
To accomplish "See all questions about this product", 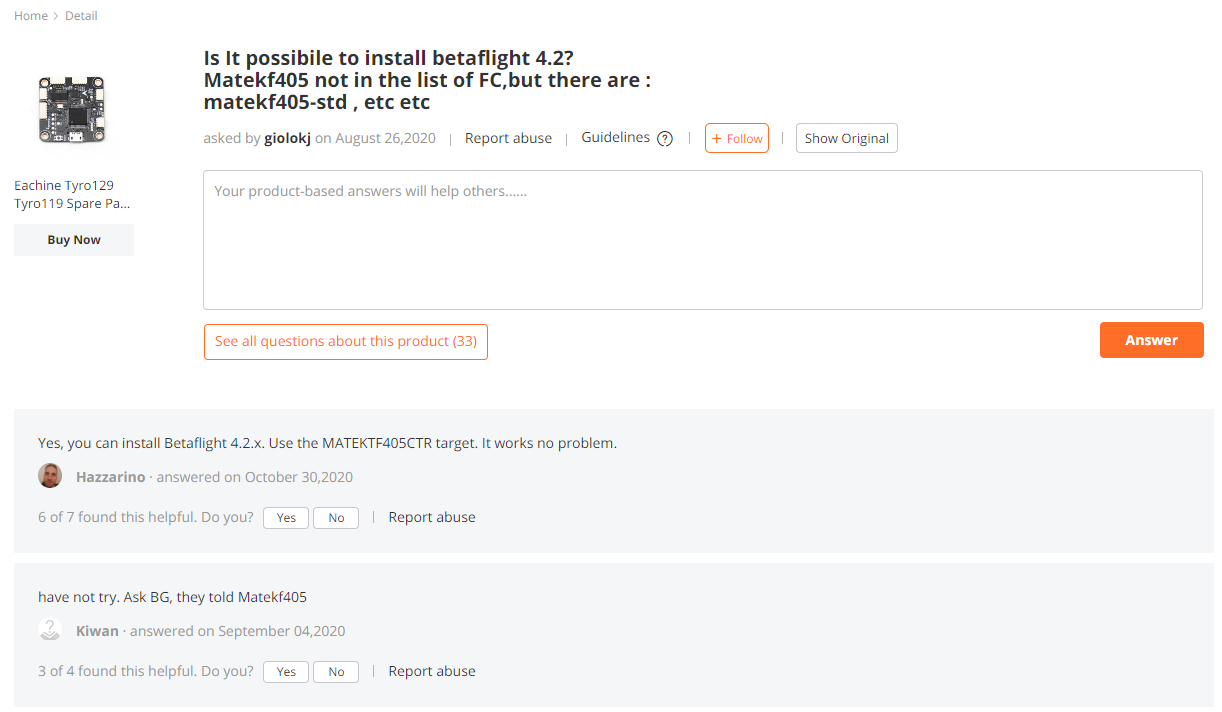I will pyautogui.click(x=345, y=341).
